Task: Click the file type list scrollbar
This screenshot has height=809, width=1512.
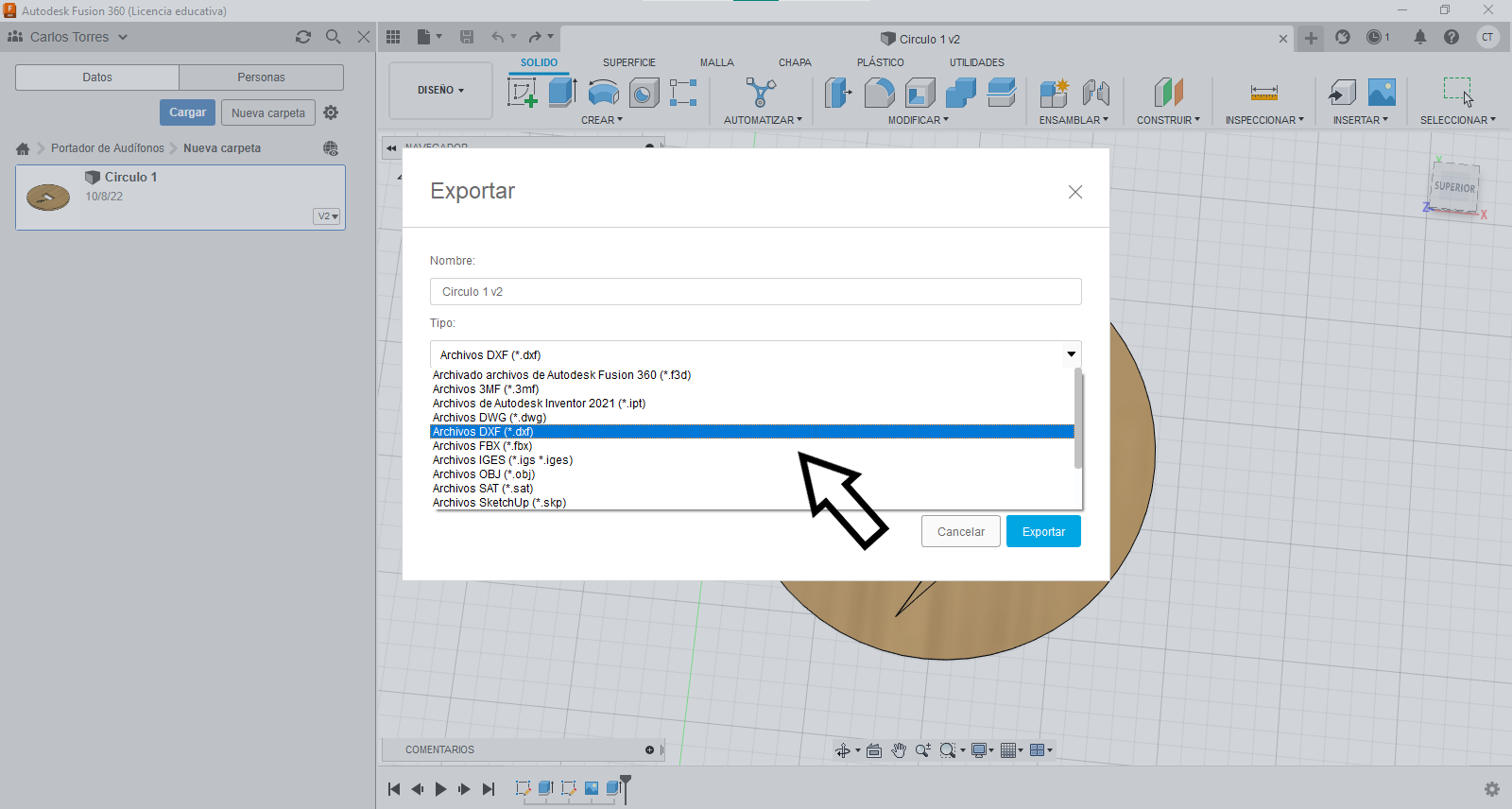Action: point(1078,419)
